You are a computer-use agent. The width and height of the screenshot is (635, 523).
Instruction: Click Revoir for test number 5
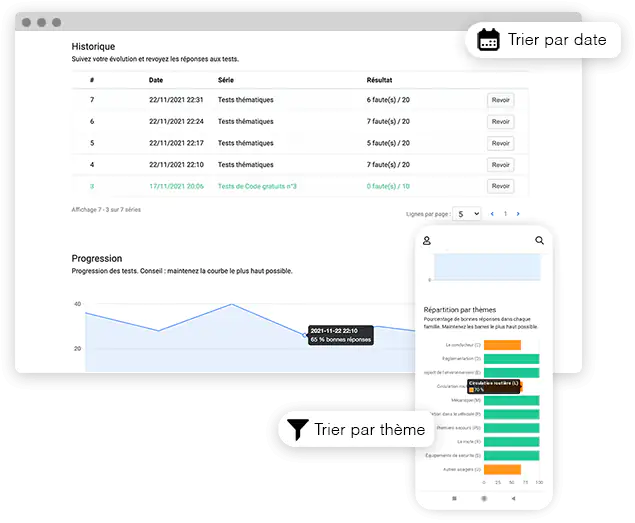point(501,143)
